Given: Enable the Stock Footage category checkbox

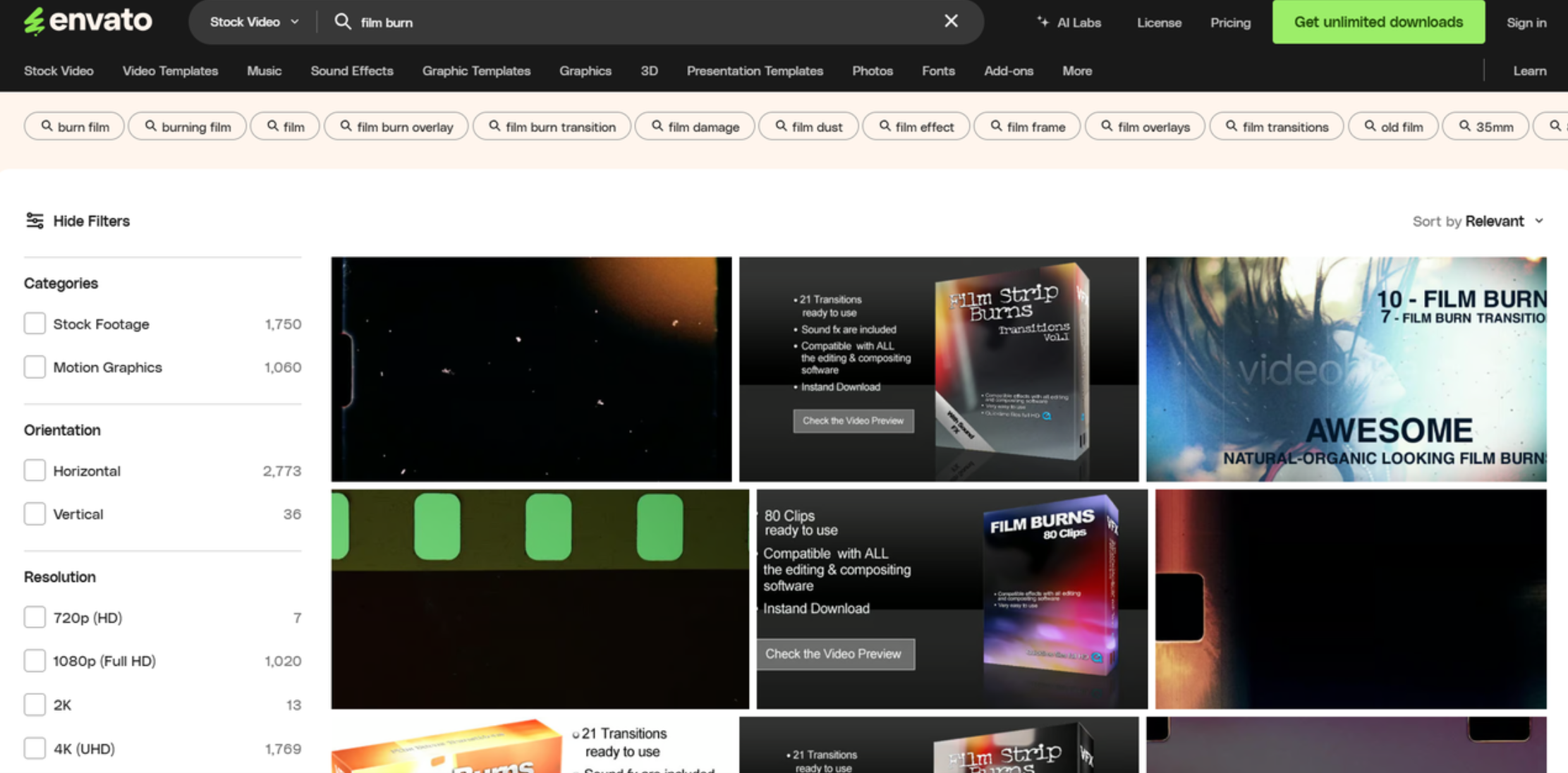Looking at the screenshot, I should coord(35,324).
